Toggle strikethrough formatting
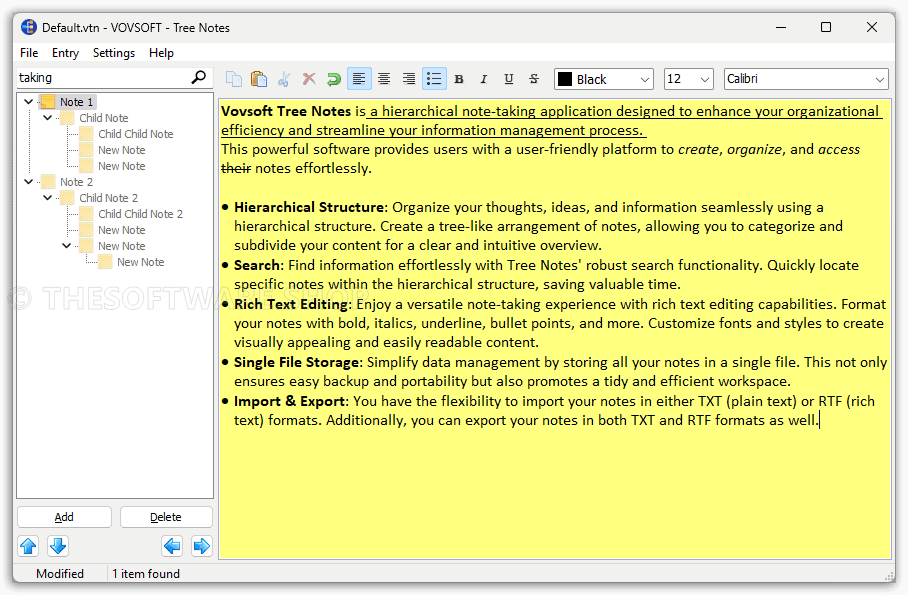Screen dimensions: 908x595 (534, 79)
